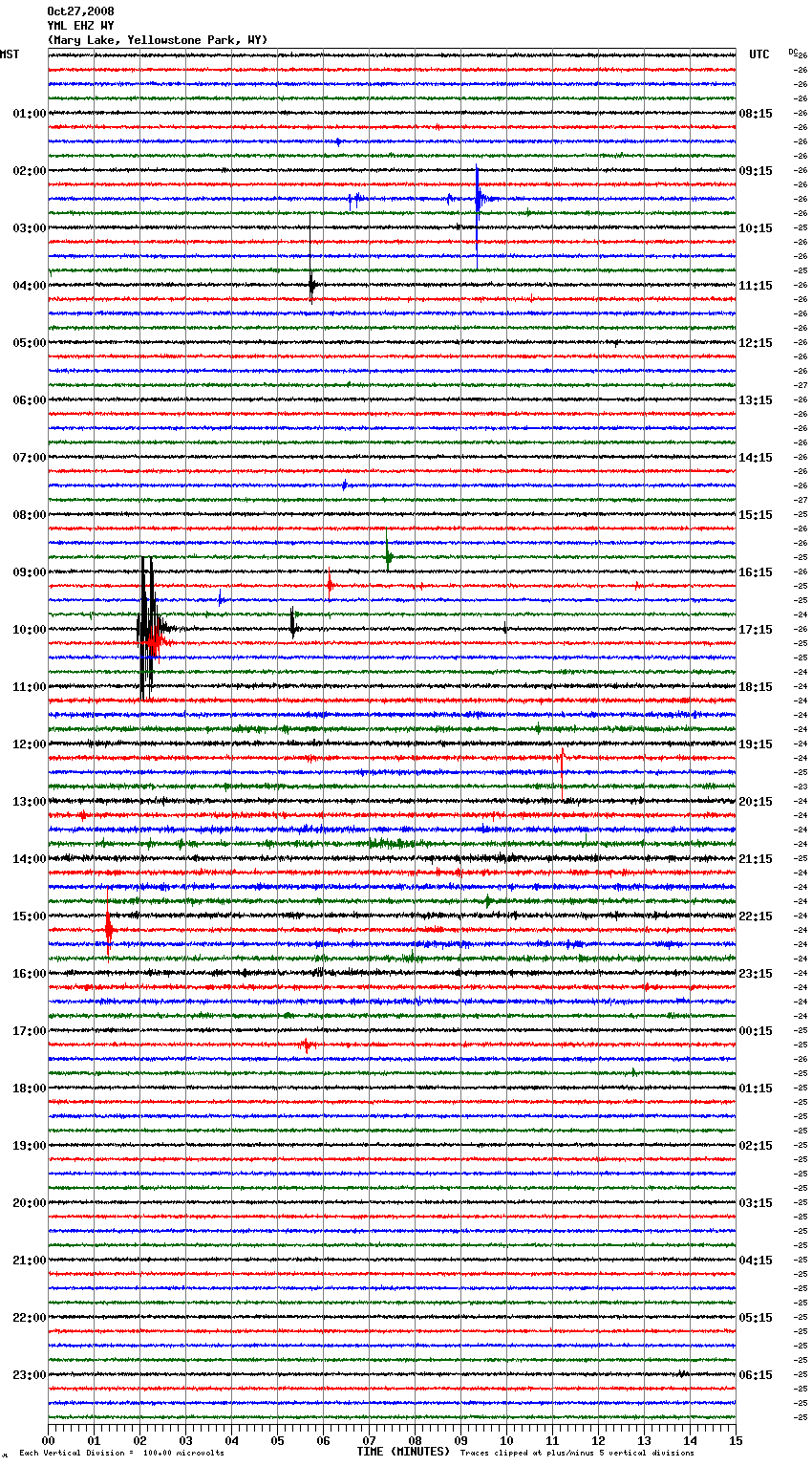Select the 04:00 MST row label
The image size is (812, 1466).
click(x=30, y=286)
